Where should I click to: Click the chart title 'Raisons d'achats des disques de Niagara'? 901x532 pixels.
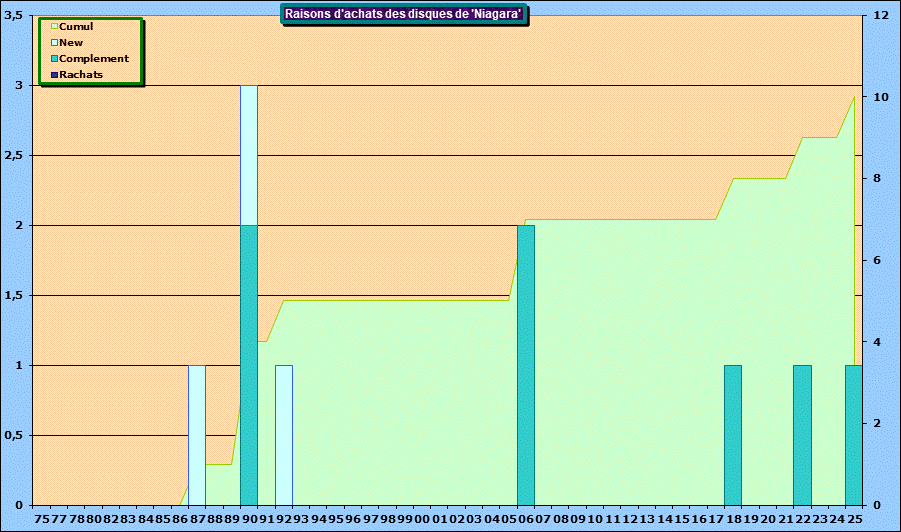[404, 14]
